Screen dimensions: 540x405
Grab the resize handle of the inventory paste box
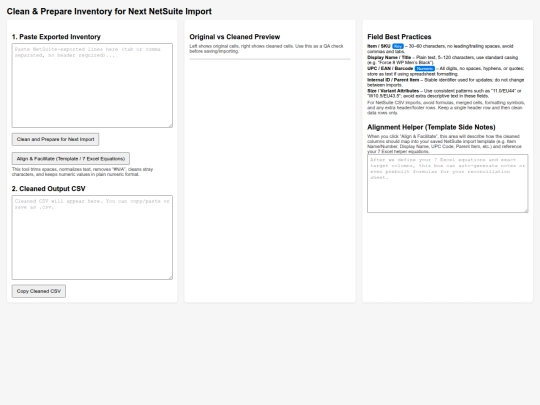pos(170,126)
